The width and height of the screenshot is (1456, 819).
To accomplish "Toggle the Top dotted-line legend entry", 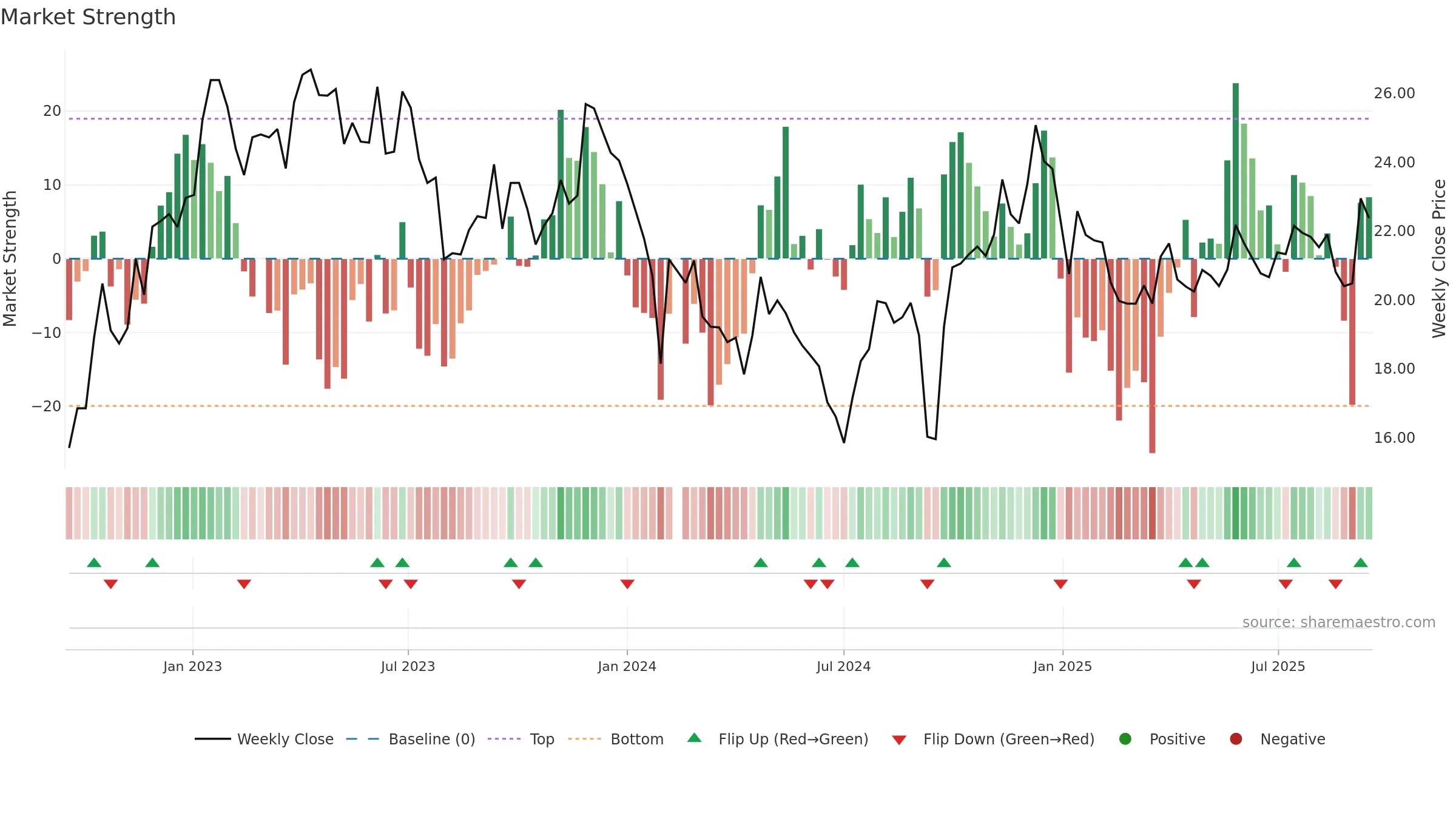I will [521, 739].
